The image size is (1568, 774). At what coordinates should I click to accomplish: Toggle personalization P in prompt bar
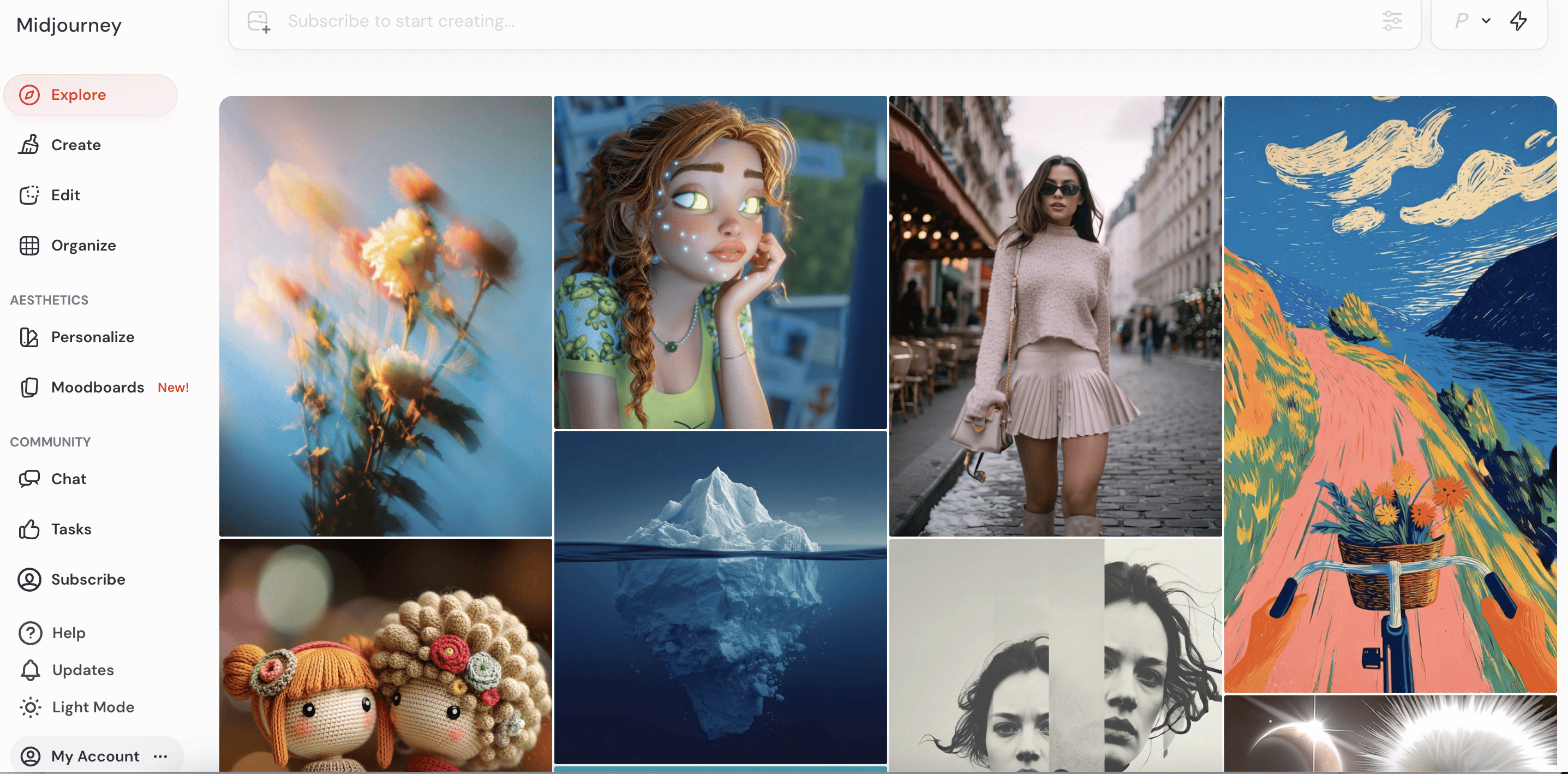[x=1462, y=21]
